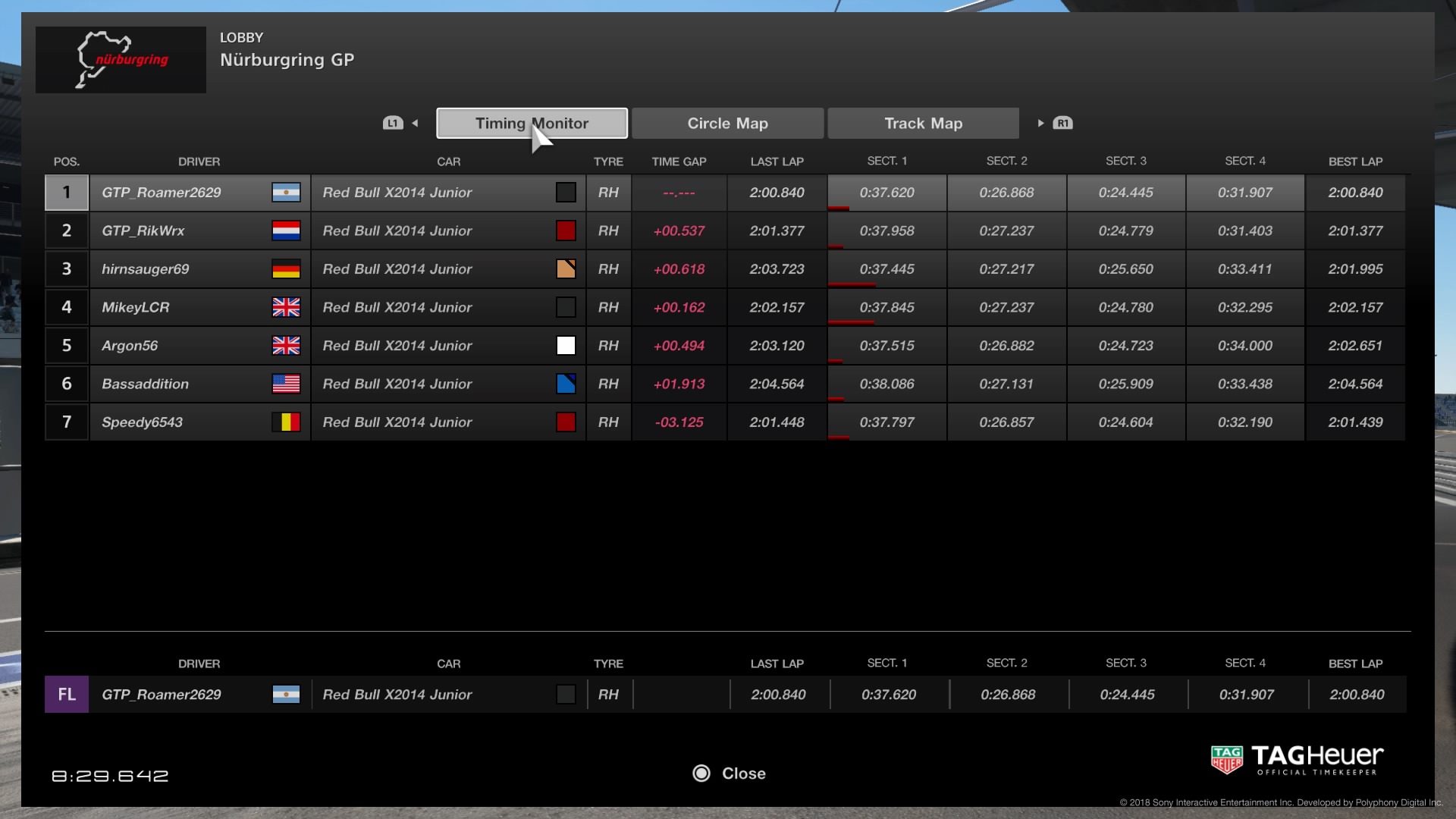1456x819 pixels.
Task: Click the UK flag next to MikeyLCR
Action: 286,307
